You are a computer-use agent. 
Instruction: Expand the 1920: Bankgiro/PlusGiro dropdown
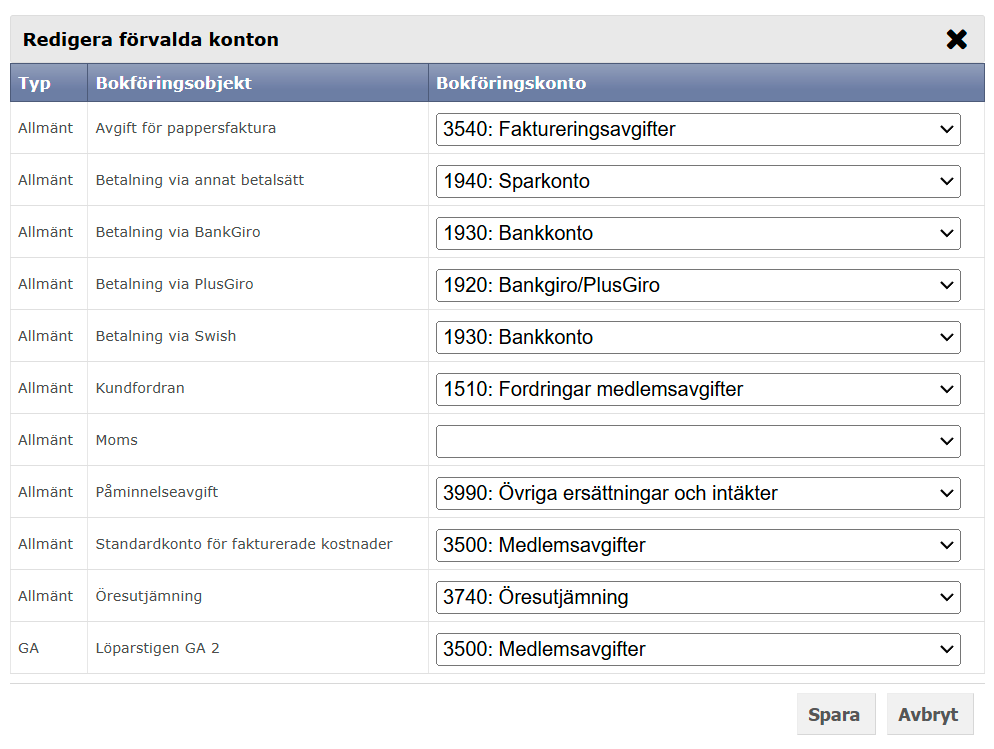tap(697, 285)
